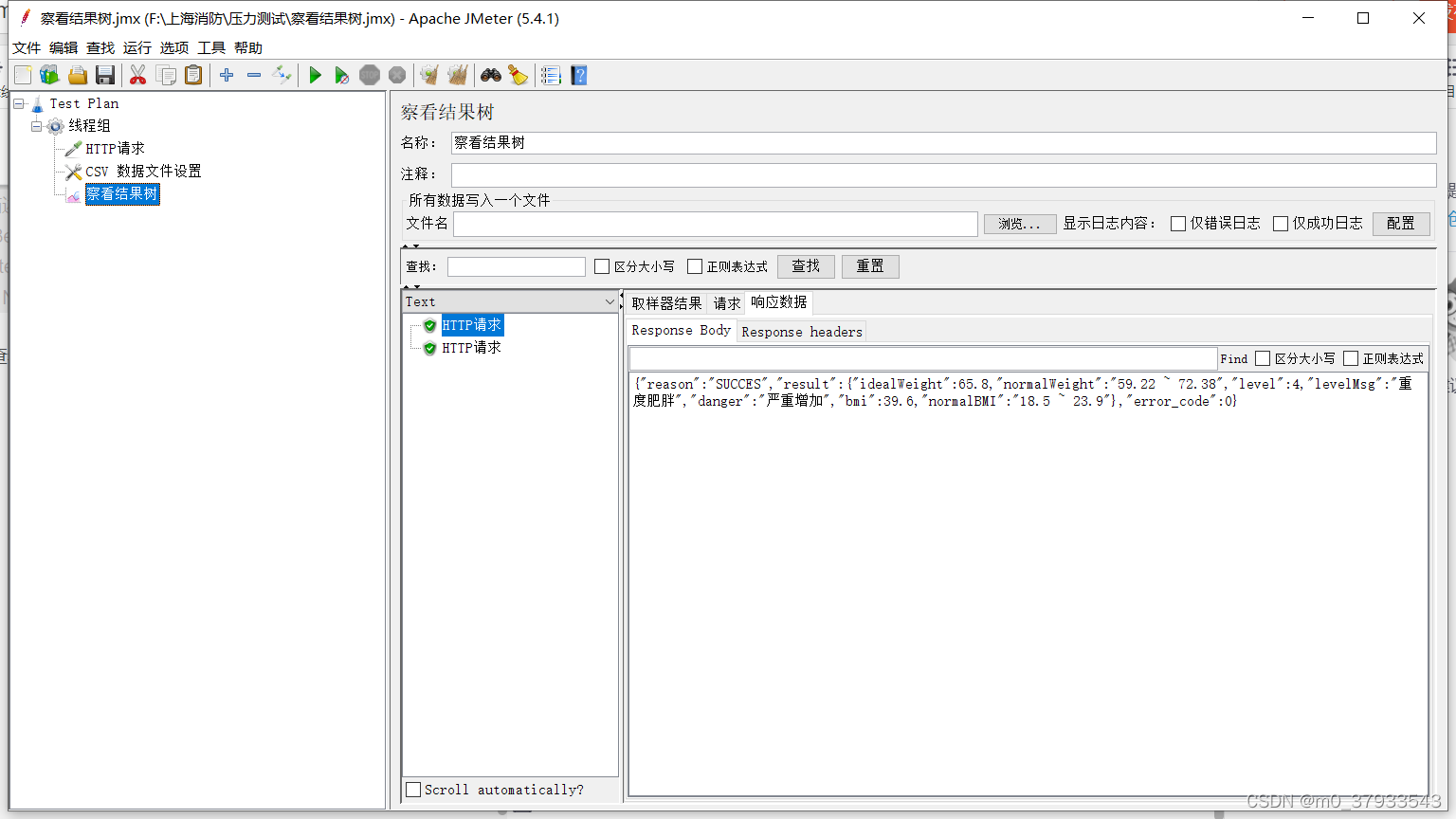Click the Collapse All minus icon
This screenshot has height=819, width=1456.
(x=254, y=75)
